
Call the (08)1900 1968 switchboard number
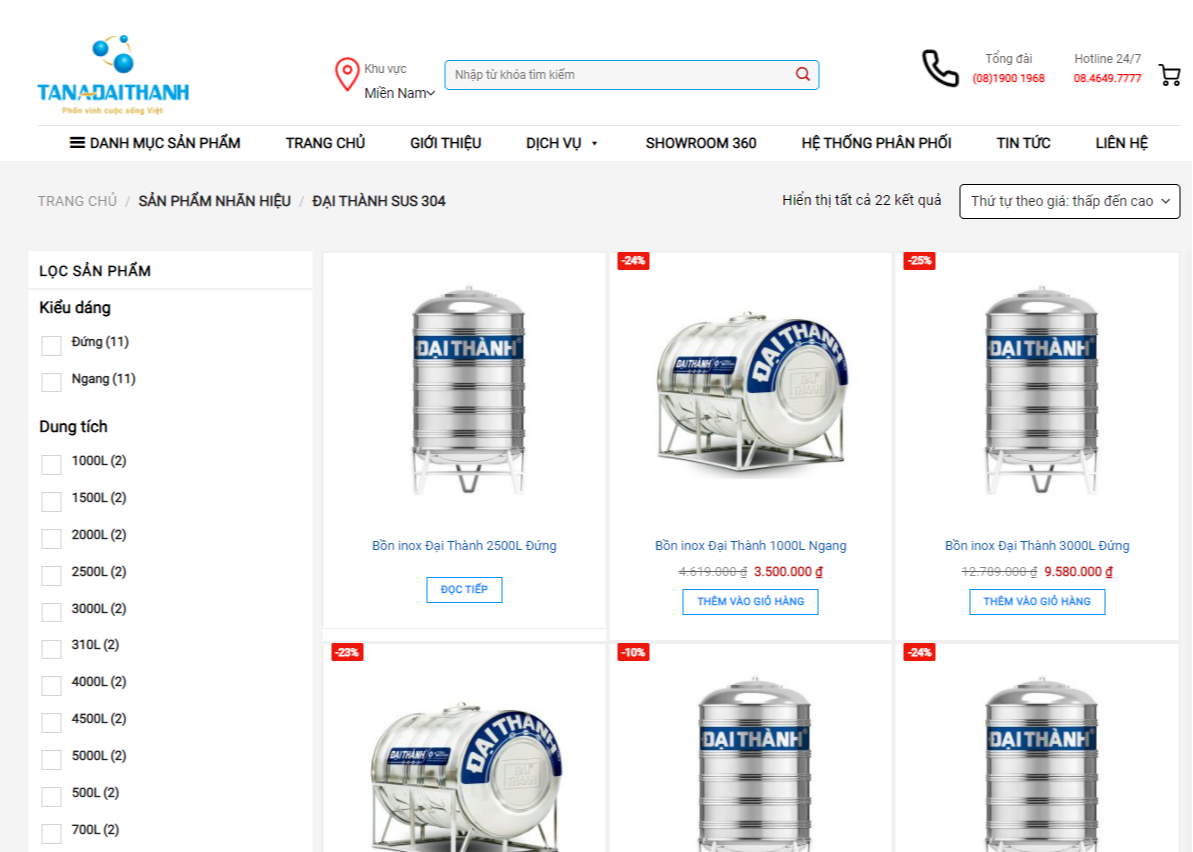[1008, 78]
